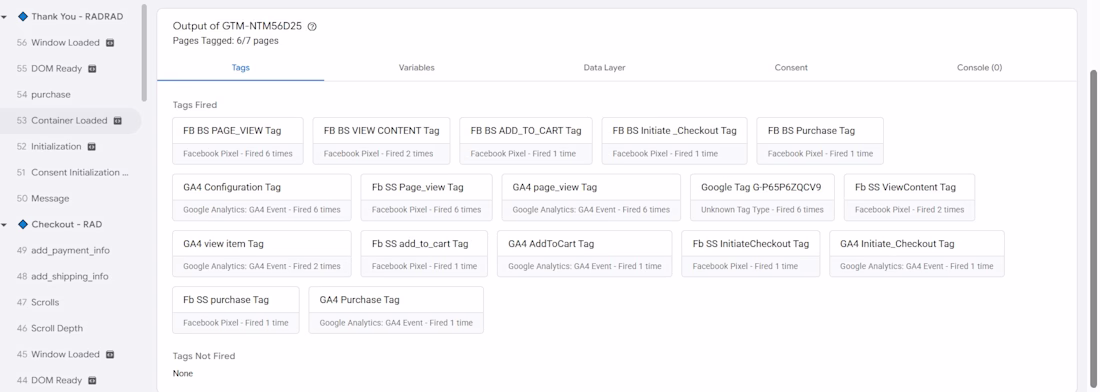Image resolution: width=1100 pixels, height=392 pixels.
Task: Open the GA4 AddToCart Tag card
Action: [585, 254]
